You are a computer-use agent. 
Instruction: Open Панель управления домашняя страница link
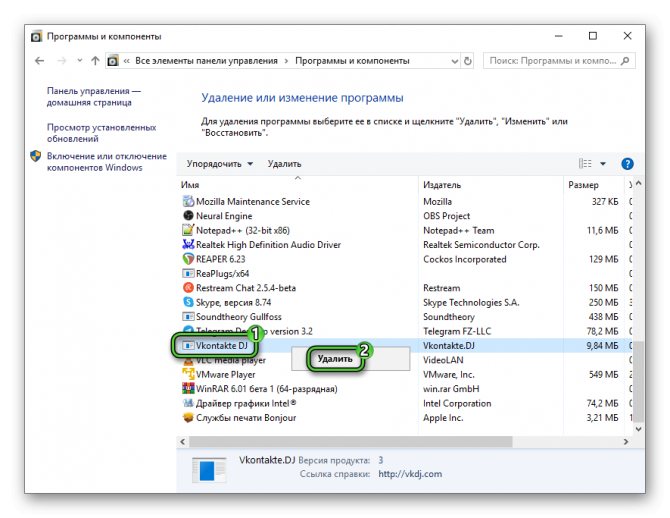pyautogui.click(x=94, y=97)
